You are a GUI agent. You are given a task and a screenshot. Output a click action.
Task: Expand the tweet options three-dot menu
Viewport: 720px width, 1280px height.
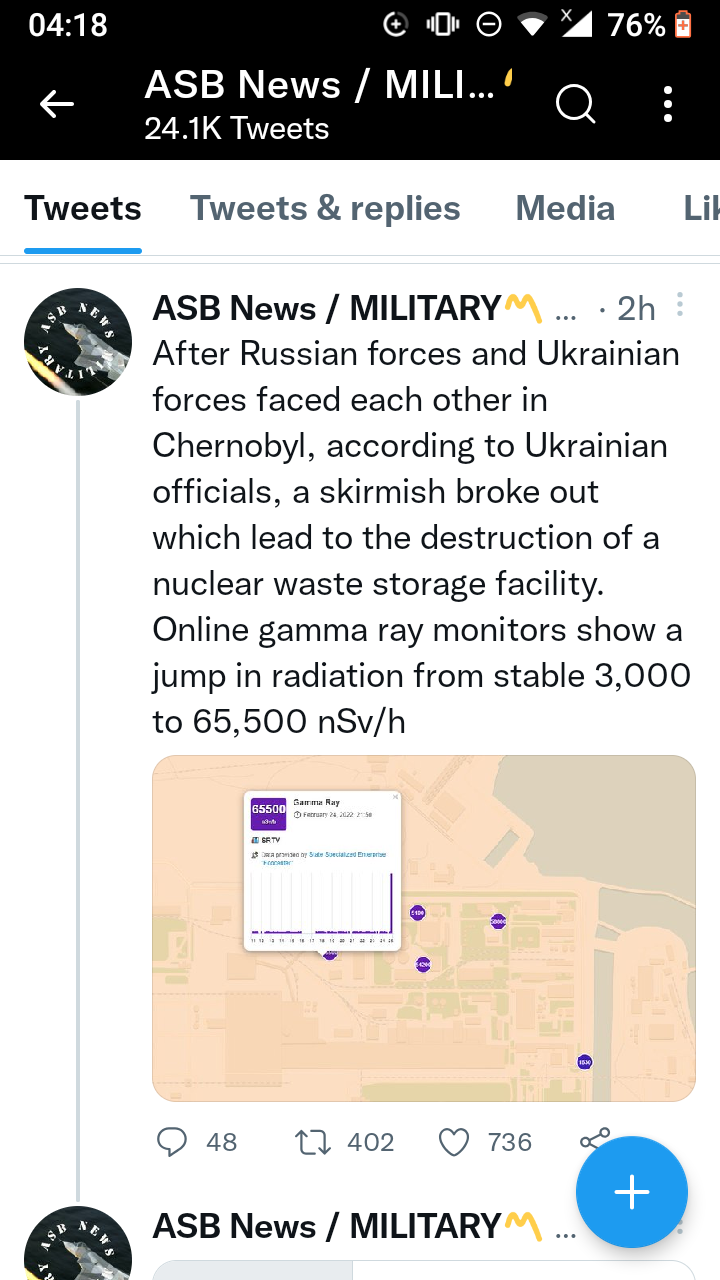click(680, 305)
